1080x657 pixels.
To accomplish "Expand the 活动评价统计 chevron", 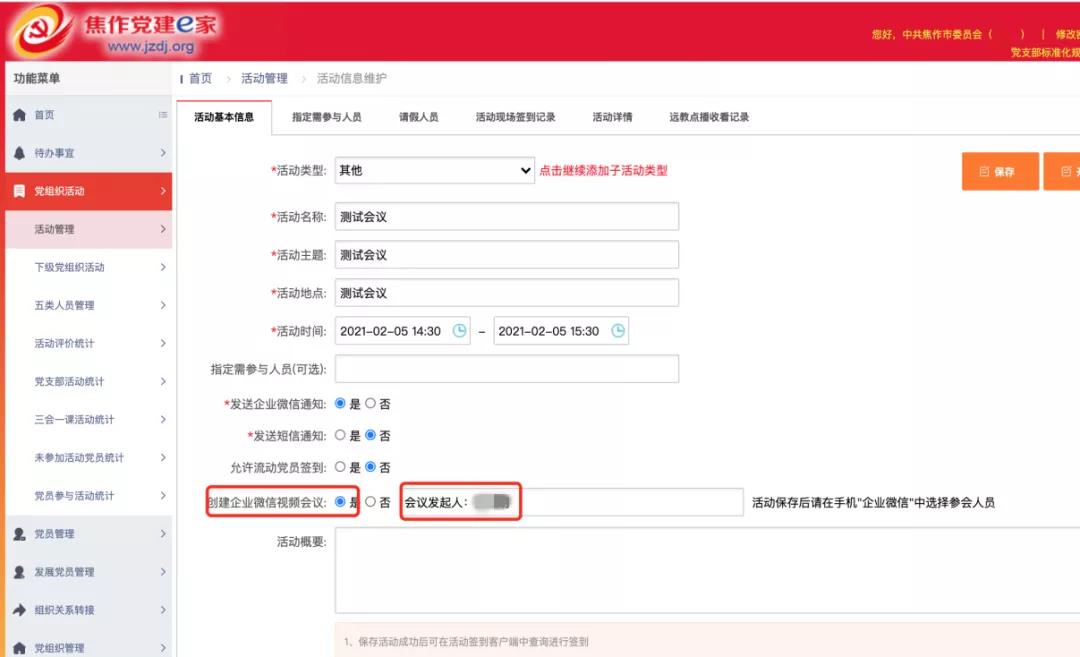I will (x=163, y=343).
